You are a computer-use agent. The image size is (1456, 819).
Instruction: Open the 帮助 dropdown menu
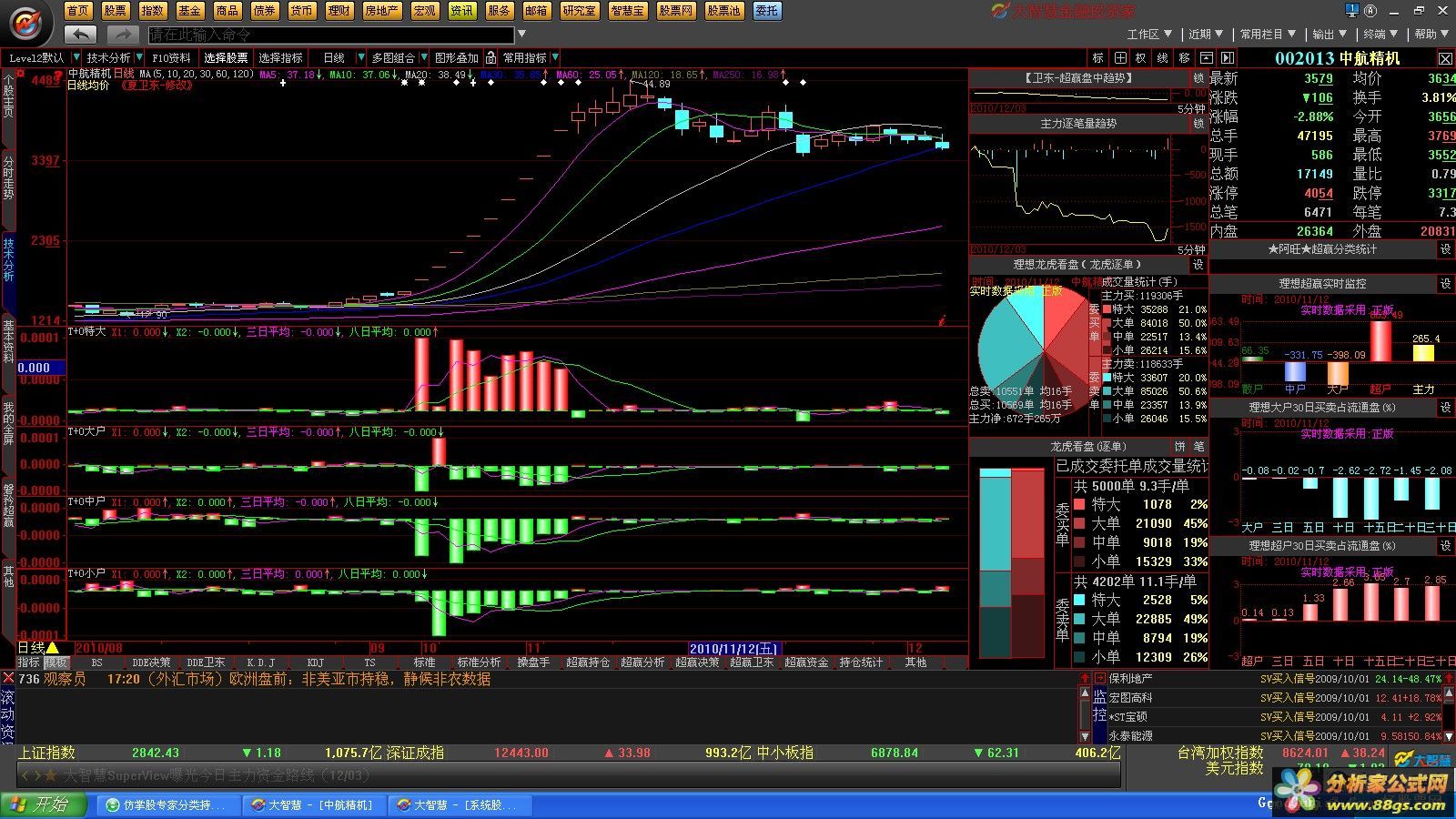click(x=1431, y=34)
